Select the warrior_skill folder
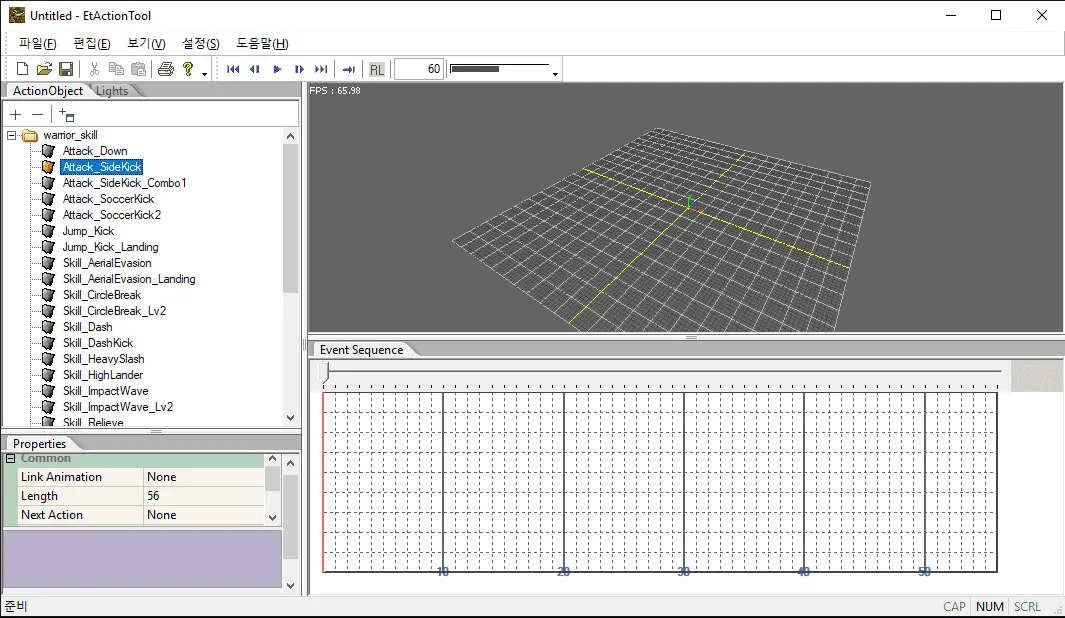Screen dimensions: 1065x618 tap(70, 135)
